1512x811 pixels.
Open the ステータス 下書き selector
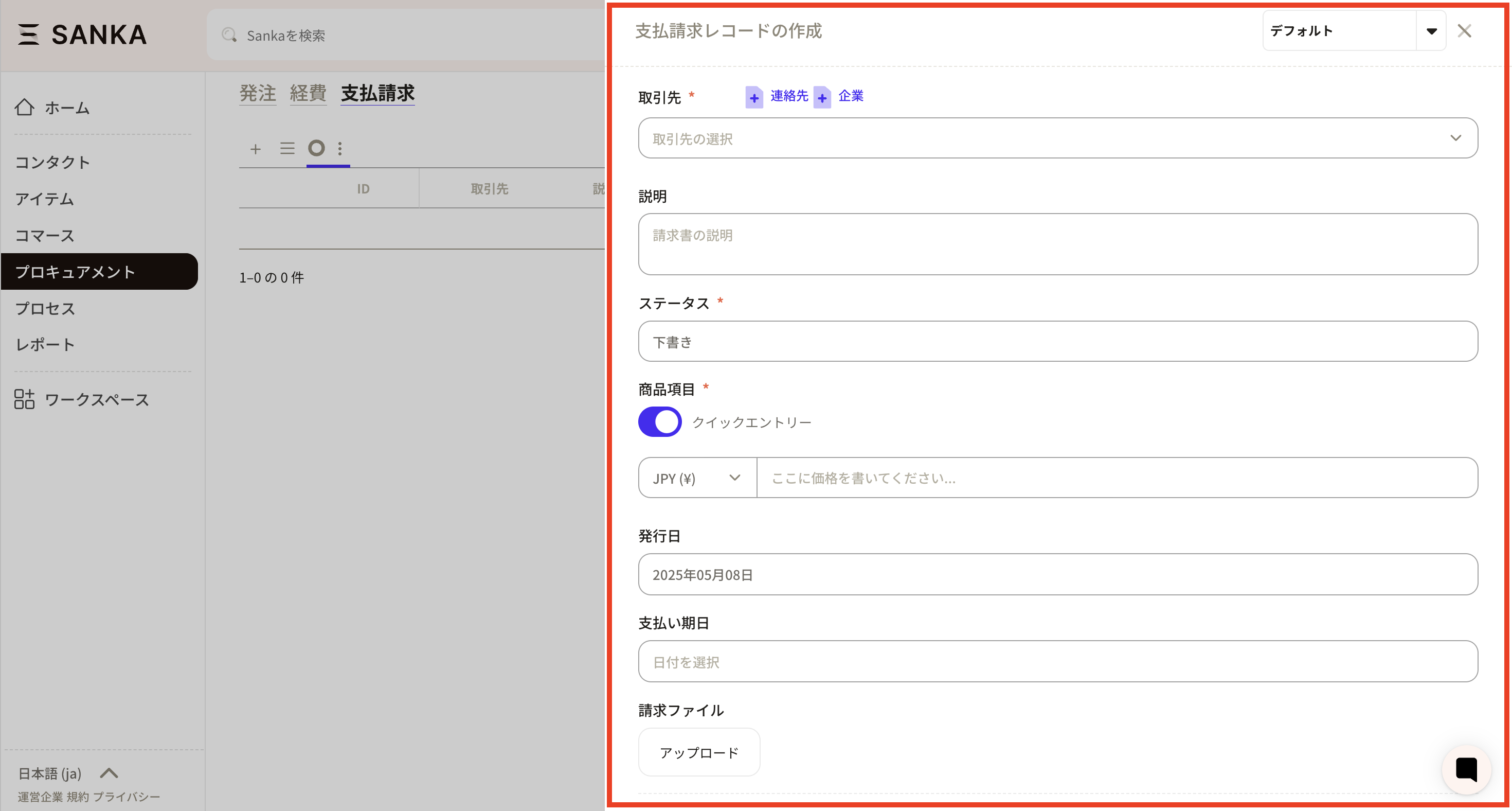[1058, 341]
